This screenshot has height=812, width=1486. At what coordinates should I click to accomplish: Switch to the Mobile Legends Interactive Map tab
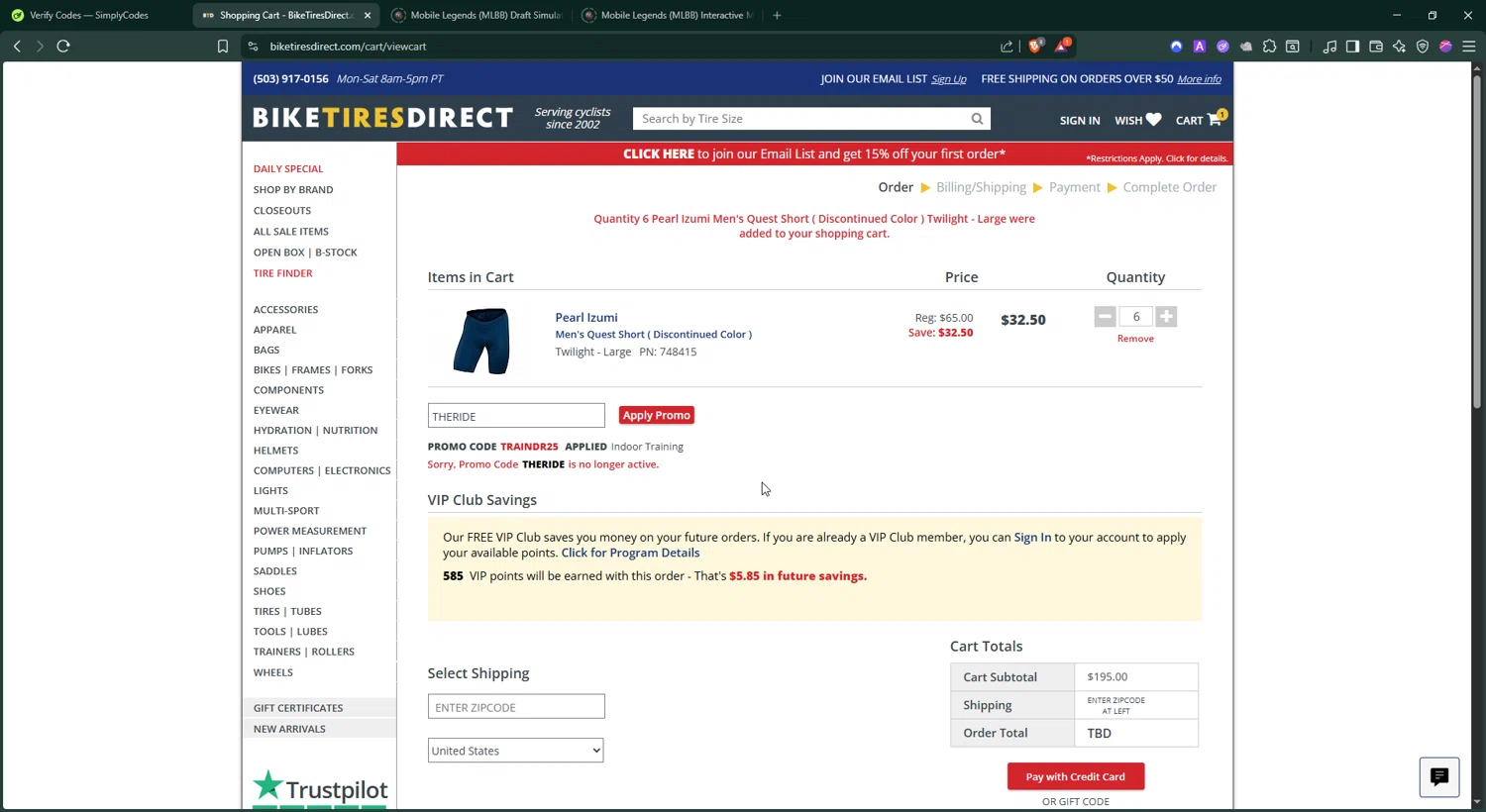669,15
